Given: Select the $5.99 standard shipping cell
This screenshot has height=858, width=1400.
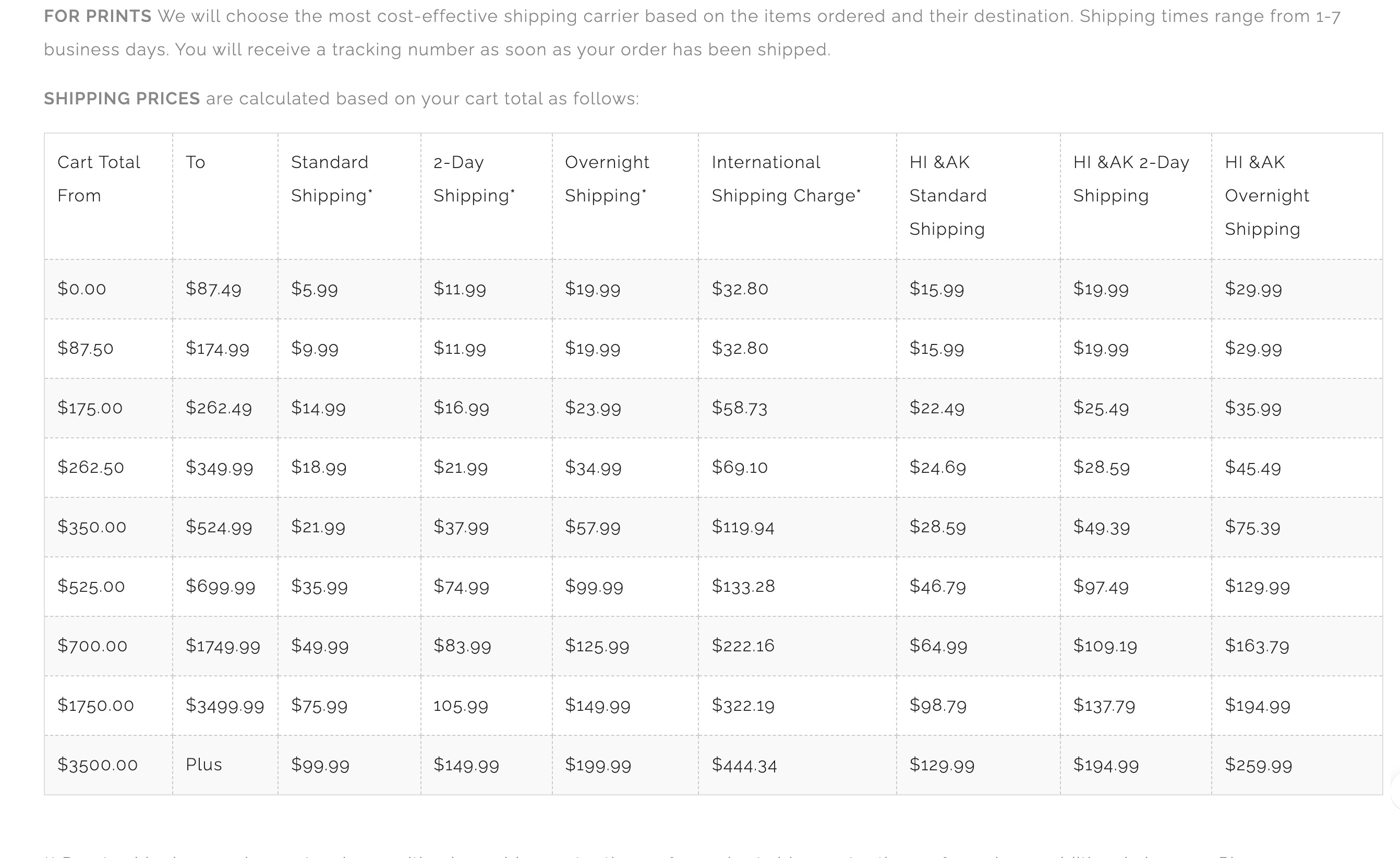Looking at the screenshot, I should (x=349, y=289).
